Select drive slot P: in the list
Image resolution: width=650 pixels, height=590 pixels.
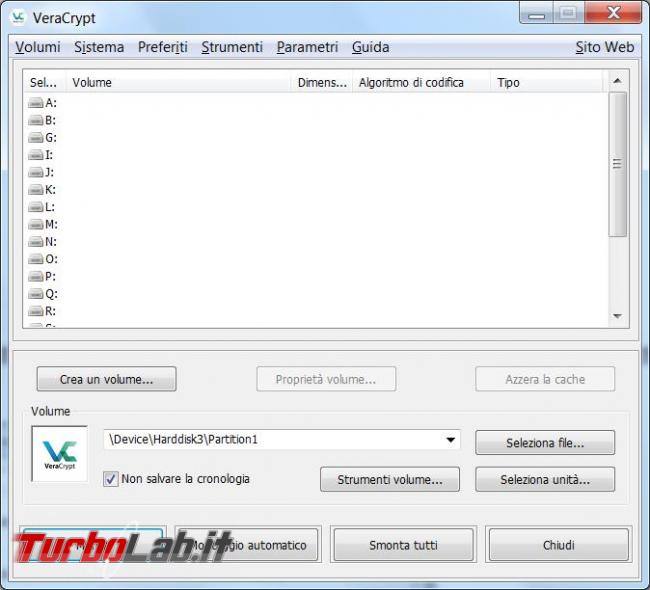pos(43,276)
